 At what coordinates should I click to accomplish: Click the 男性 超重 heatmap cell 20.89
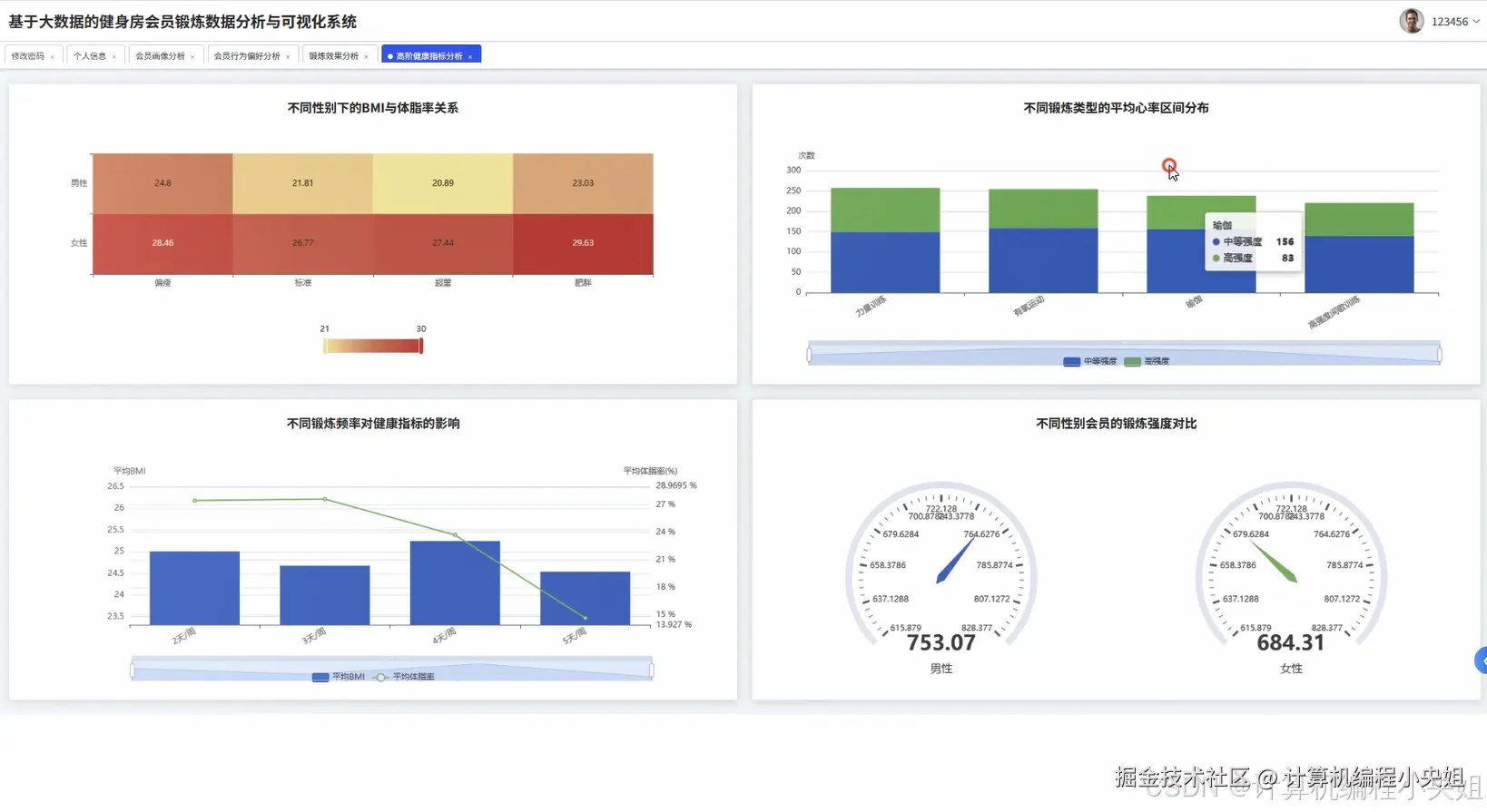(x=443, y=183)
